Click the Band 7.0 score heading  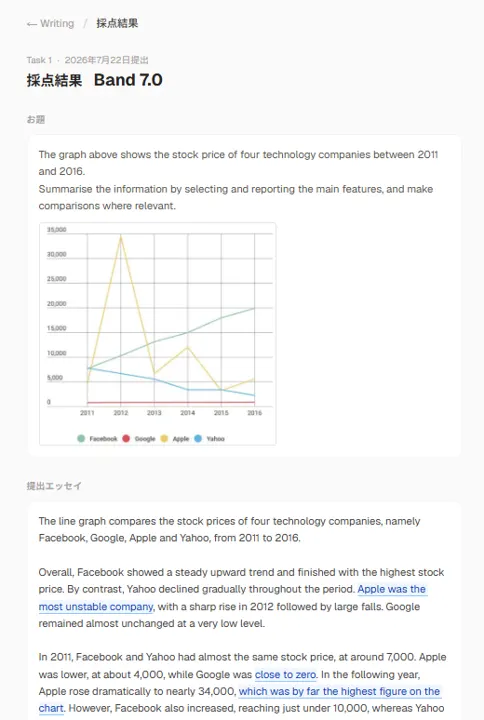click(x=128, y=80)
